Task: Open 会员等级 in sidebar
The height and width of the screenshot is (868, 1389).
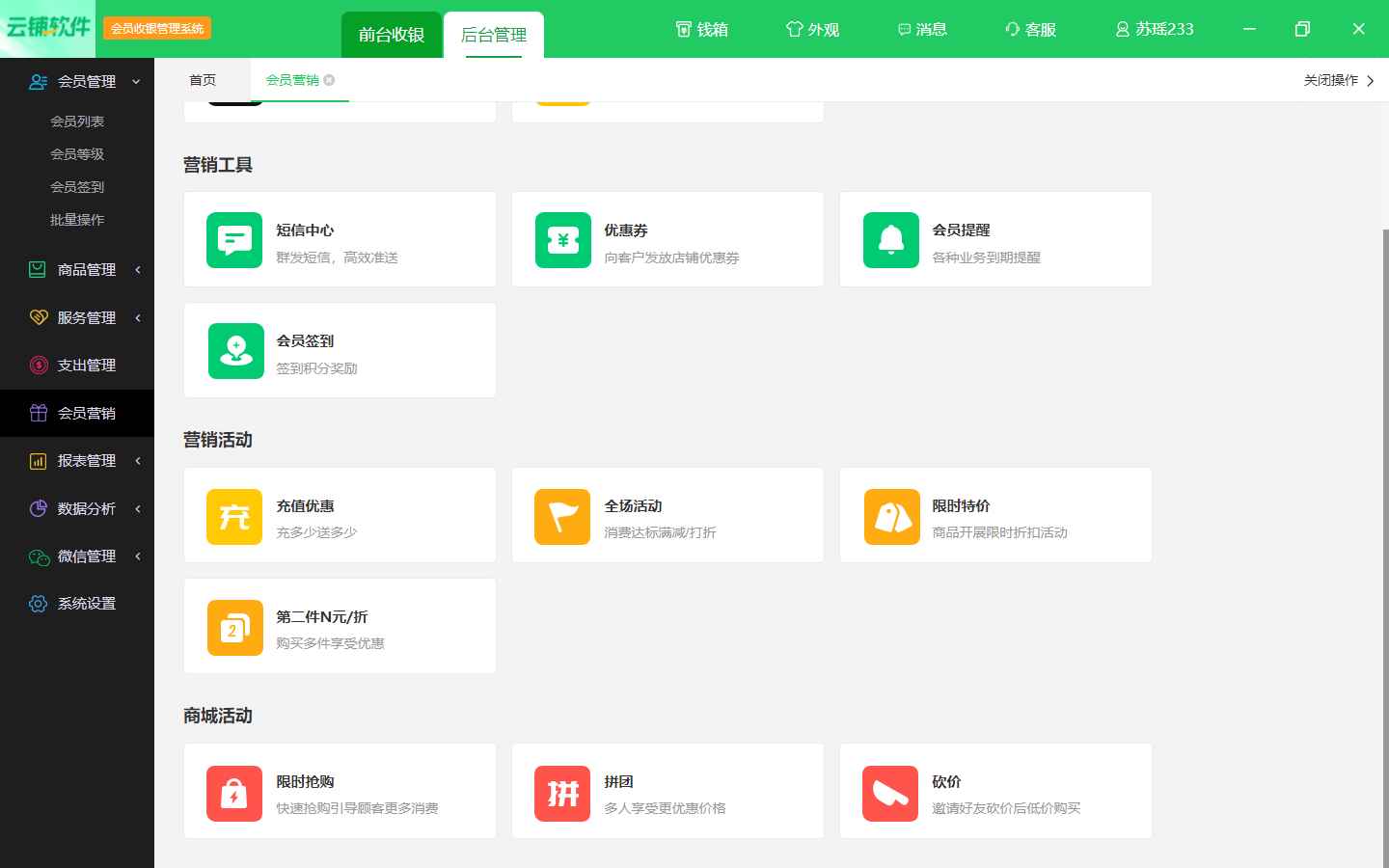Action: 77,154
